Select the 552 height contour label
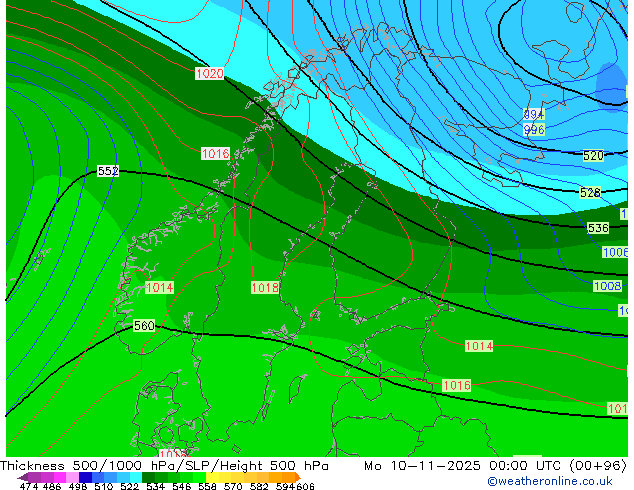Image resolution: width=634 pixels, height=490 pixels. [108, 171]
